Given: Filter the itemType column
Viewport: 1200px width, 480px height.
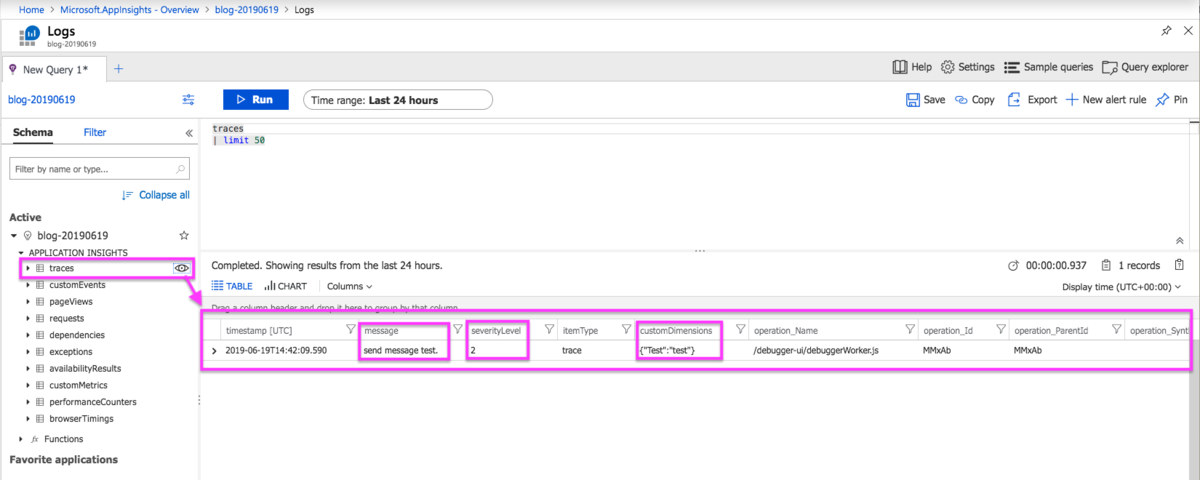Looking at the screenshot, I should click(628, 329).
